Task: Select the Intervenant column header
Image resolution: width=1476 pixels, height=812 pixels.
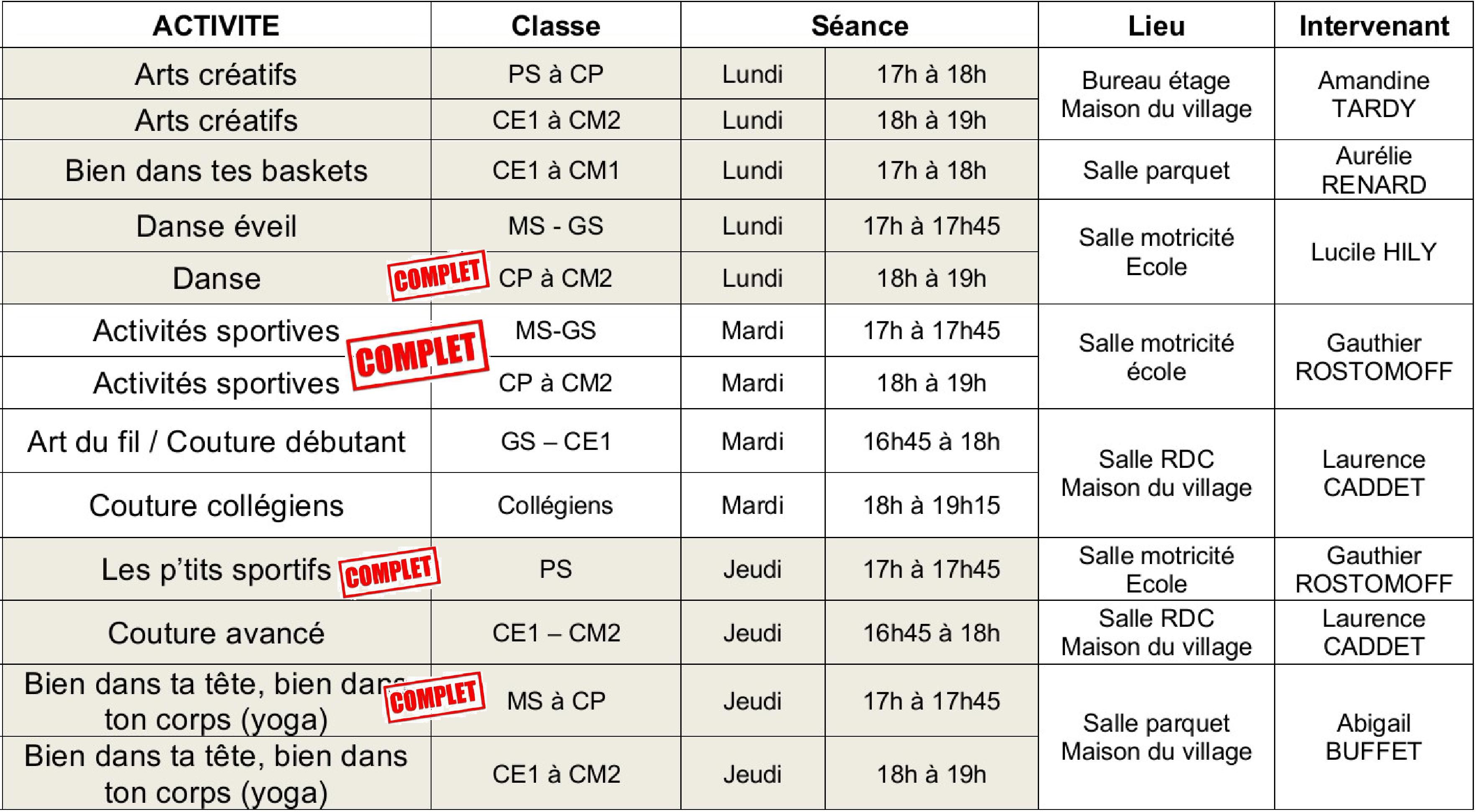Action: [x=1374, y=25]
